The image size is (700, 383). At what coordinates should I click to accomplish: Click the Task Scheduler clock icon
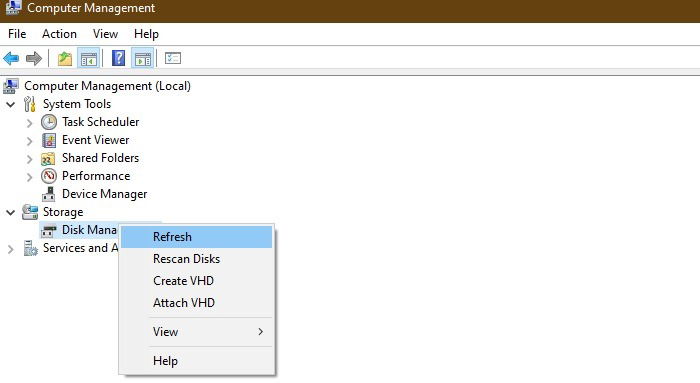coord(49,122)
